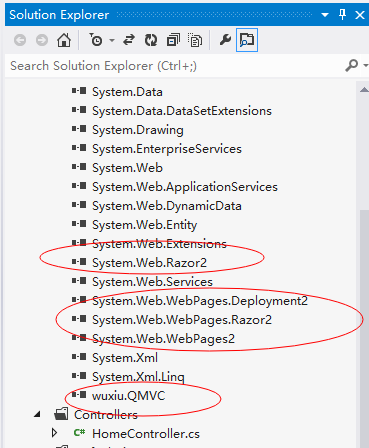Expand the HomeController.cs node
The height and width of the screenshot is (448, 369).
point(55,433)
